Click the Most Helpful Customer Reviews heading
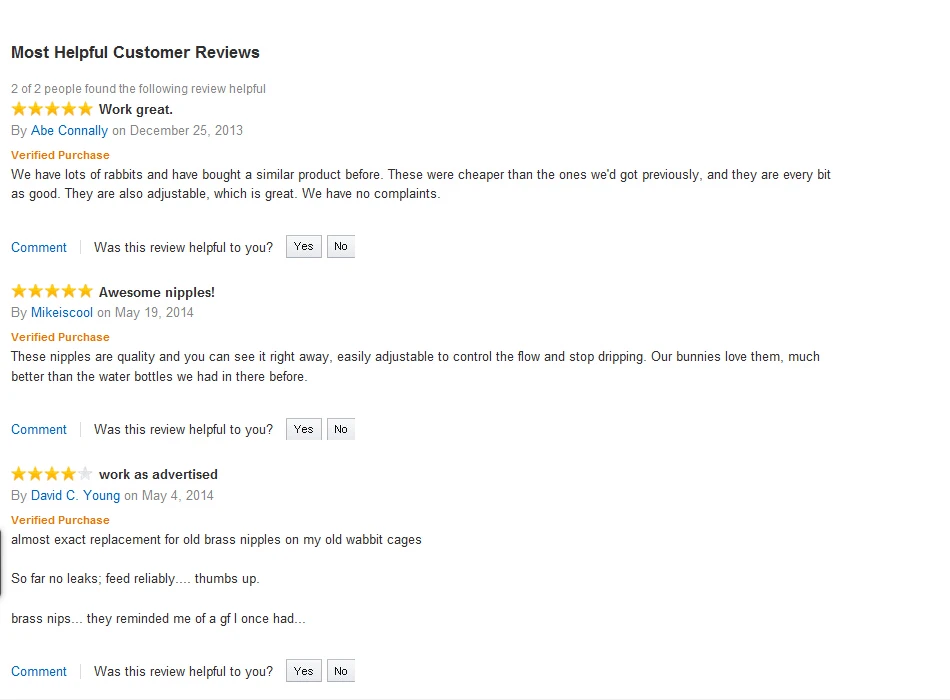 coord(135,52)
